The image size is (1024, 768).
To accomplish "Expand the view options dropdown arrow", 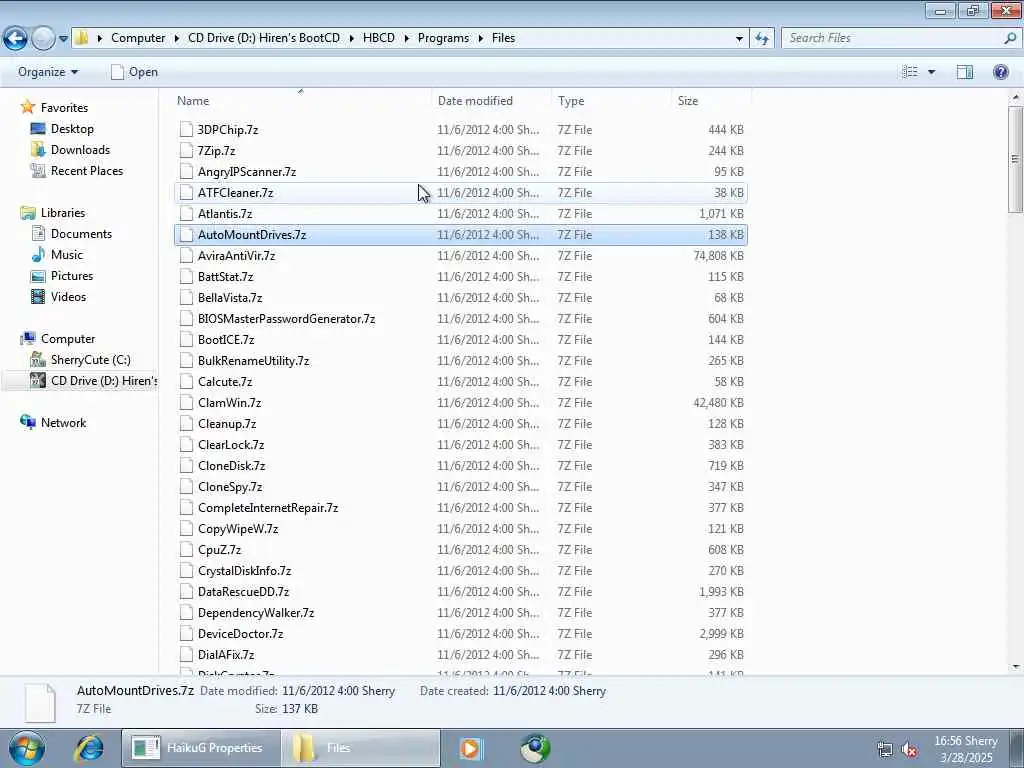I will click(x=931, y=72).
